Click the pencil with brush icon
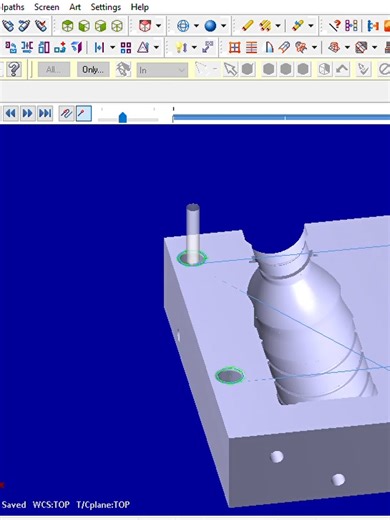The height and width of the screenshot is (520, 390). 298,26
